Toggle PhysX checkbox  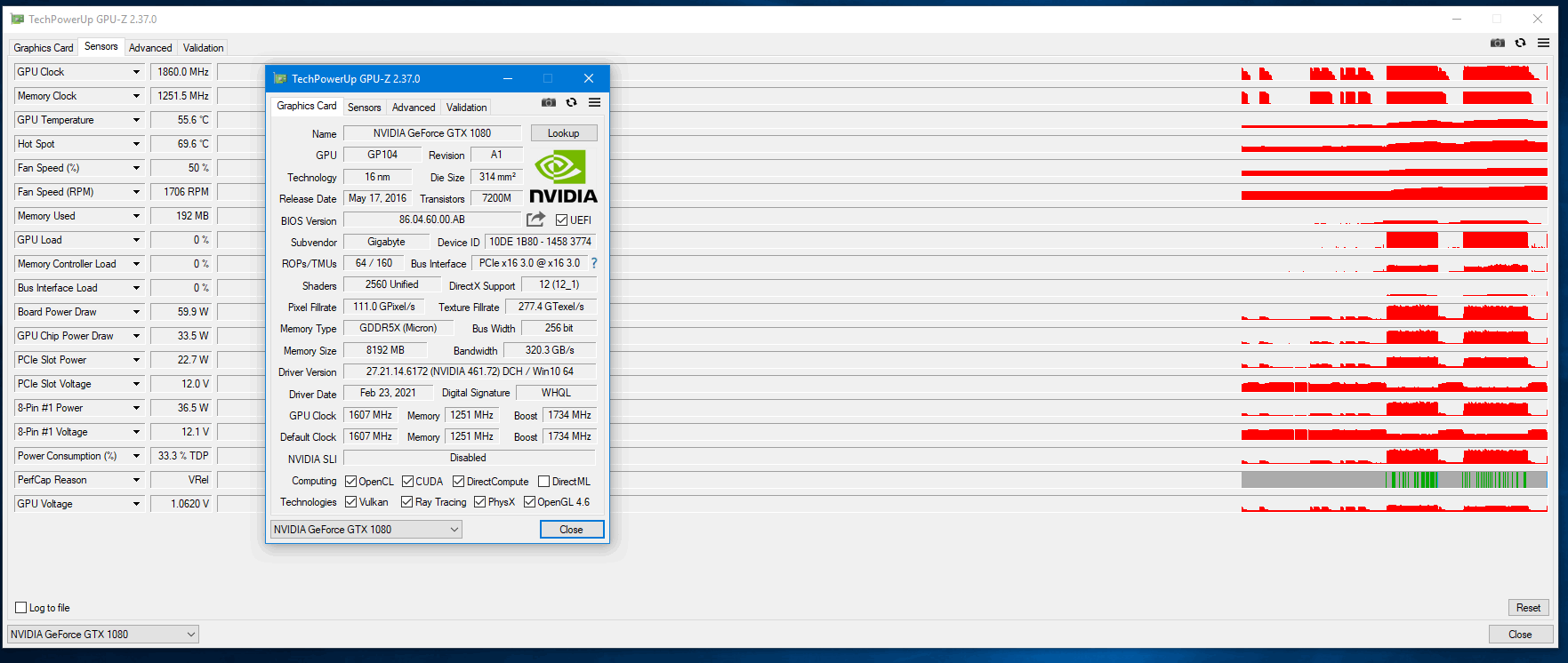point(480,502)
